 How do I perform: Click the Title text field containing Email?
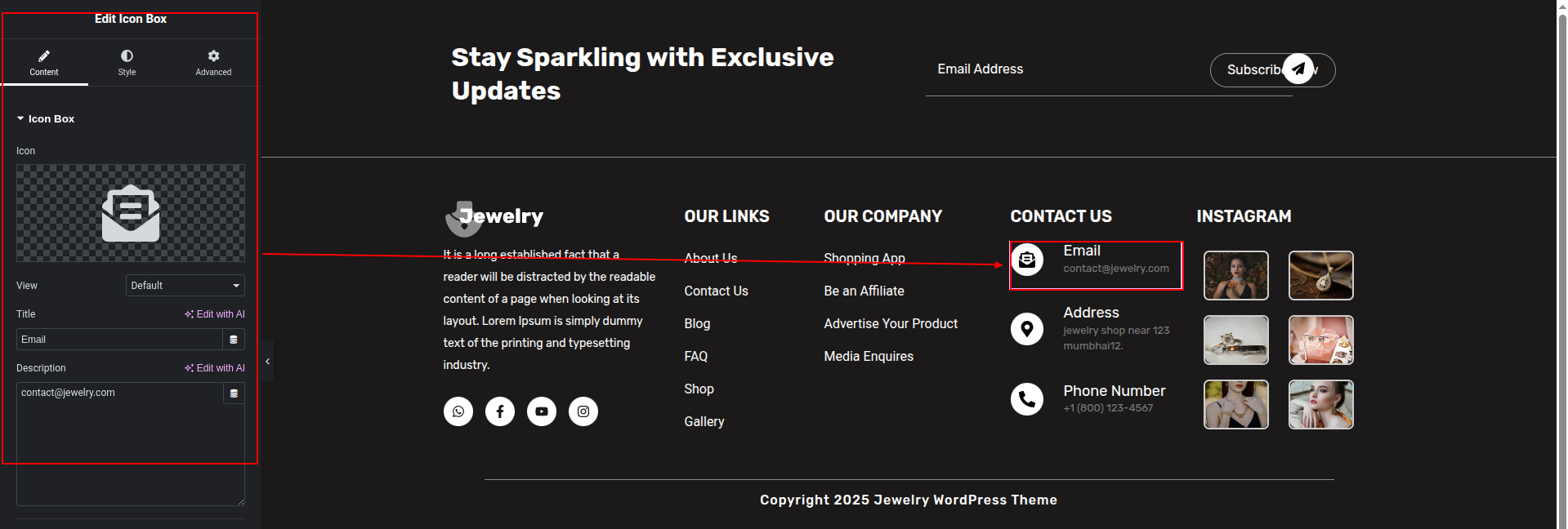coord(119,340)
